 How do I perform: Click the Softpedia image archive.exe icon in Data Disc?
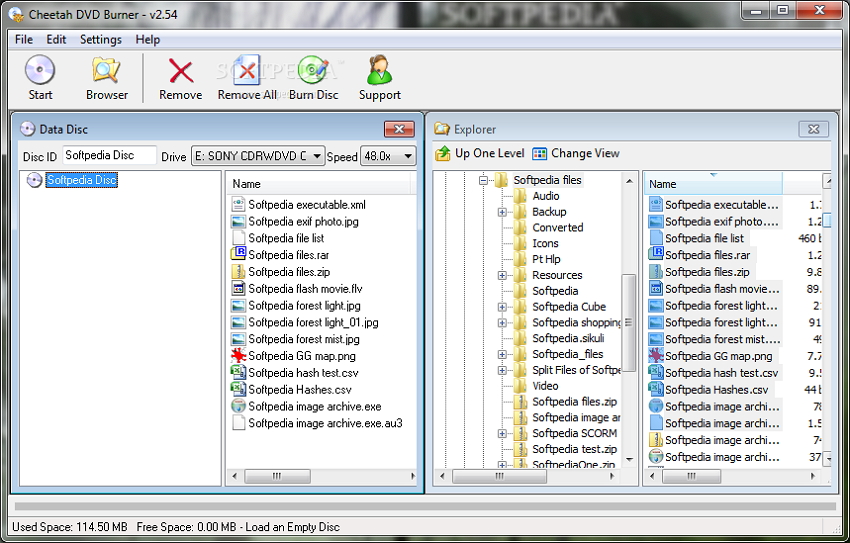[238, 406]
